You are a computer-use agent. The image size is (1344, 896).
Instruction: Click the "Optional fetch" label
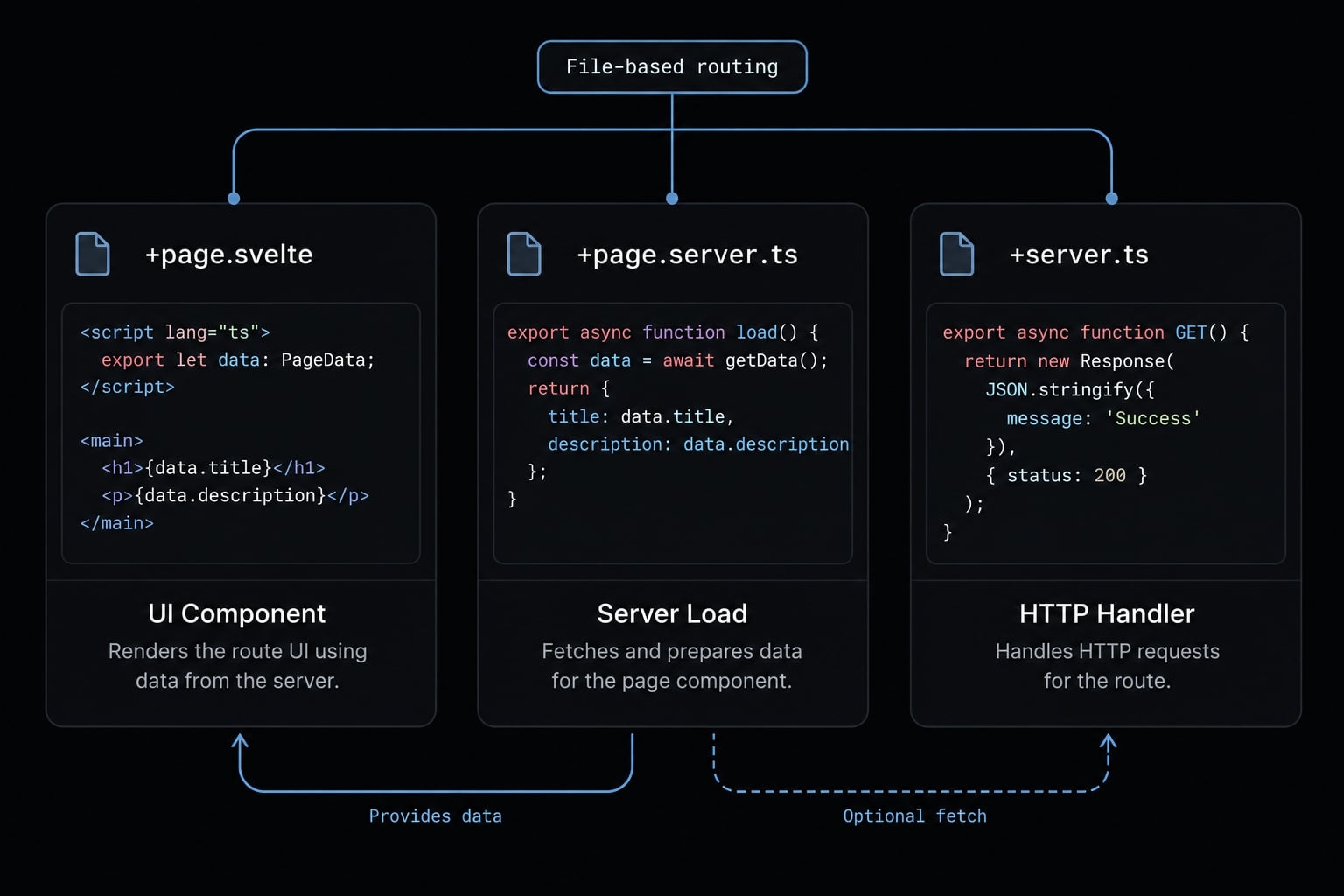[914, 815]
